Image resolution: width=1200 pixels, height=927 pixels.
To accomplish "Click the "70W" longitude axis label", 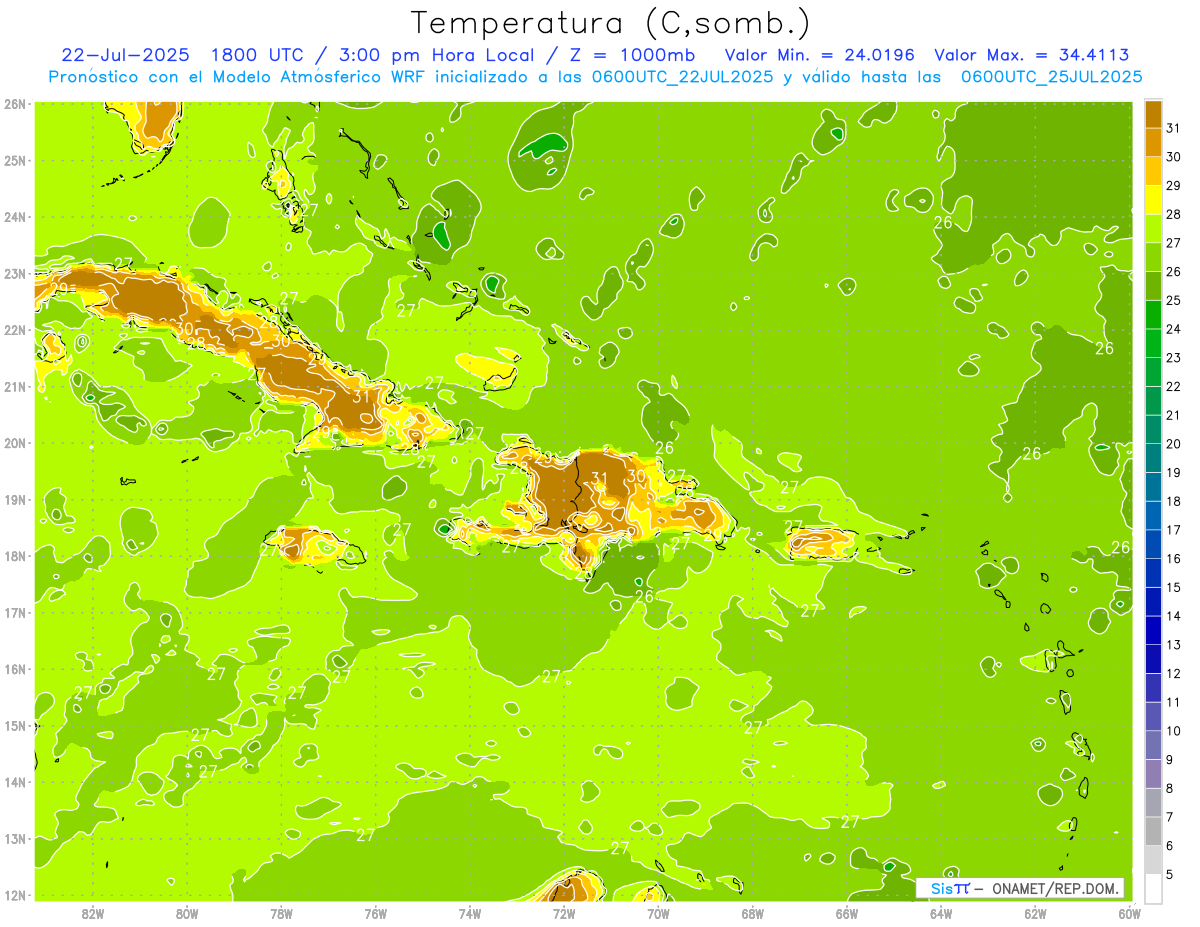I will [x=658, y=913].
